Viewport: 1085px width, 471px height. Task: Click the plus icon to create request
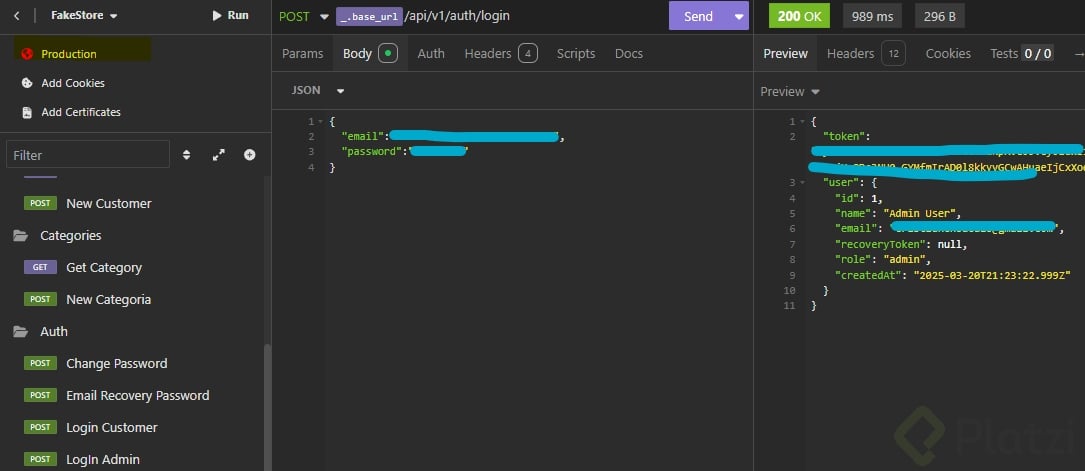(x=250, y=155)
